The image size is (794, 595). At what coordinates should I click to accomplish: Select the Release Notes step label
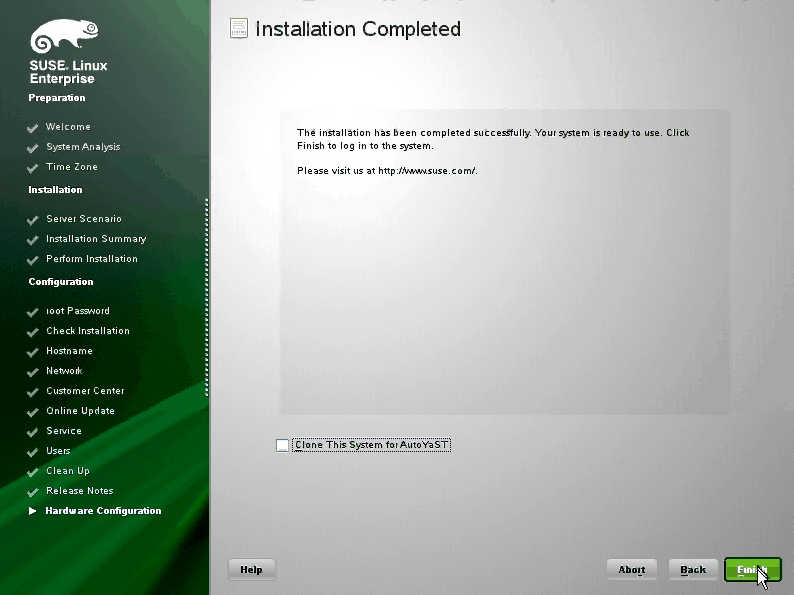point(80,491)
